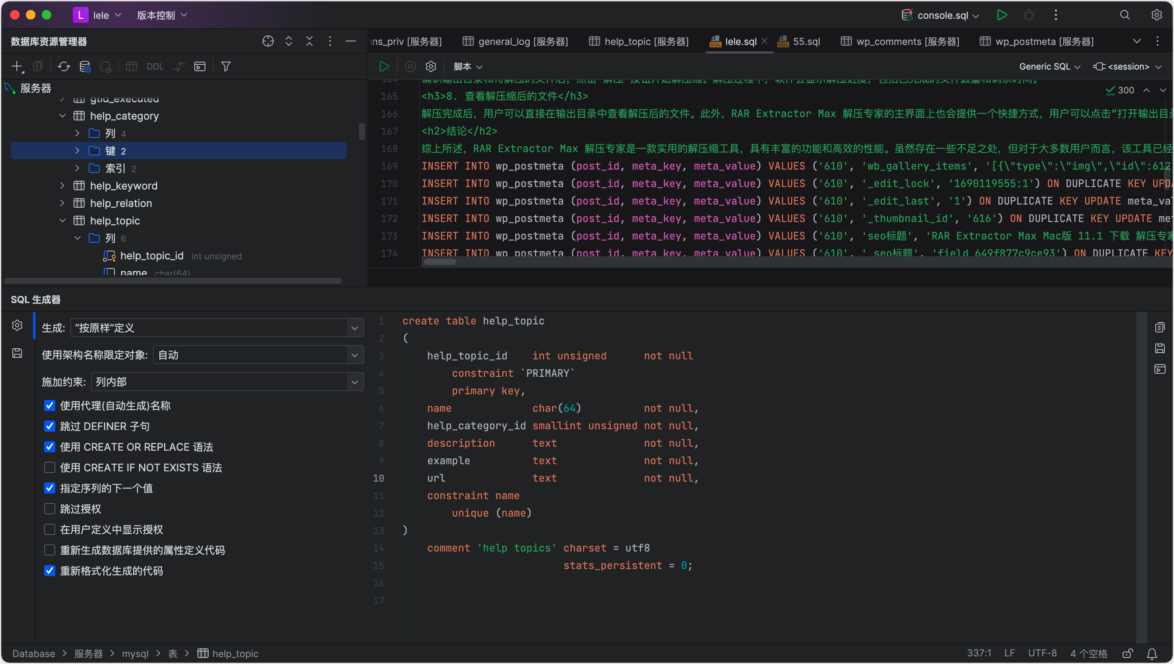Open query history clock icon in editor toolbar
The height and width of the screenshot is (664, 1174).
pos(410,67)
